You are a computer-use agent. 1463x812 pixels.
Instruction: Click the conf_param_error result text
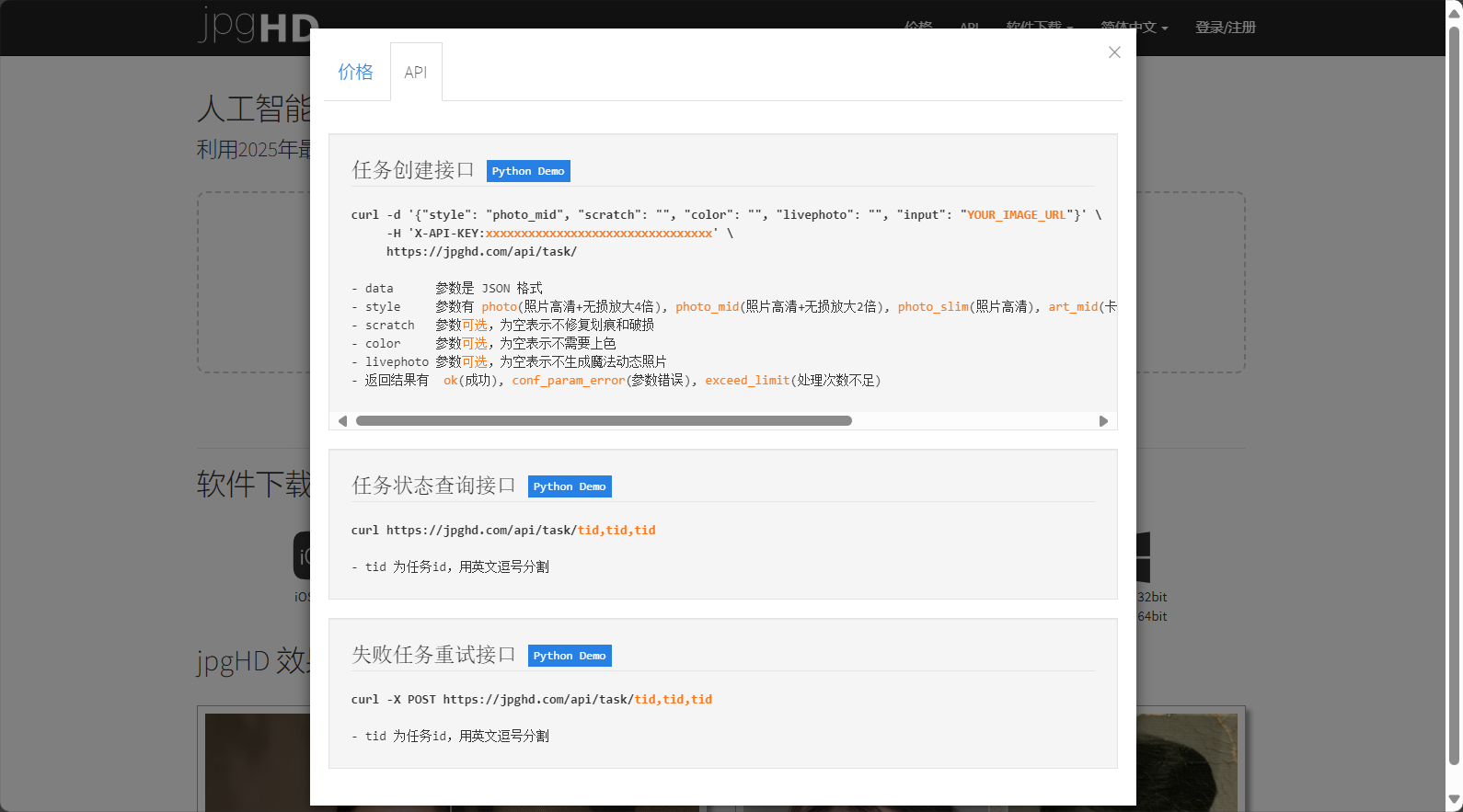[x=569, y=381]
